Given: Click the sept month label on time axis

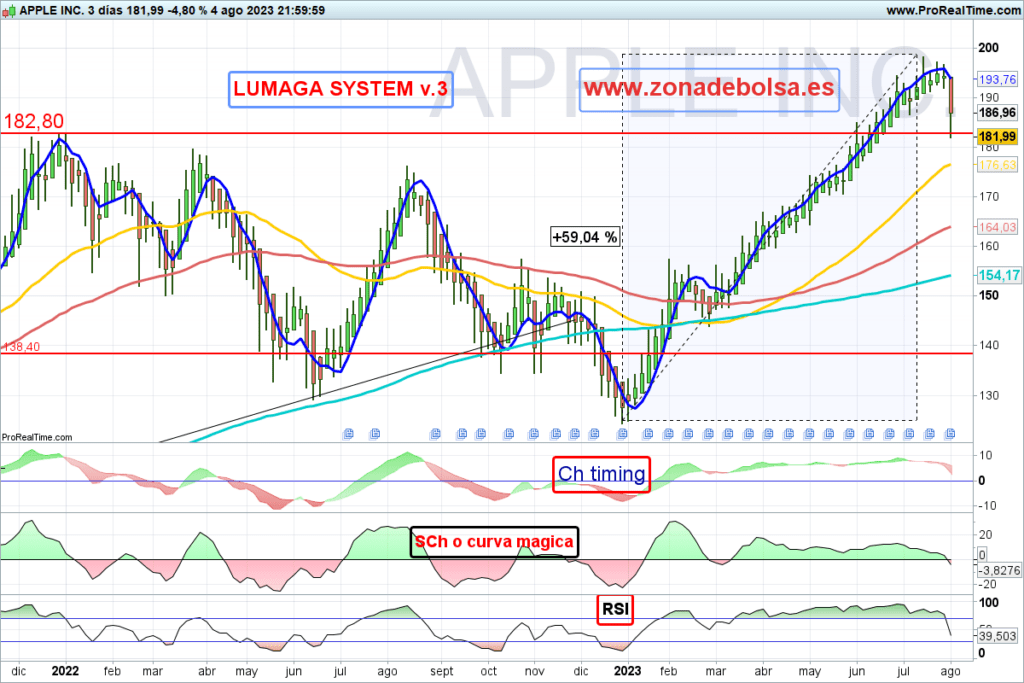Looking at the screenshot, I should click(441, 671).
